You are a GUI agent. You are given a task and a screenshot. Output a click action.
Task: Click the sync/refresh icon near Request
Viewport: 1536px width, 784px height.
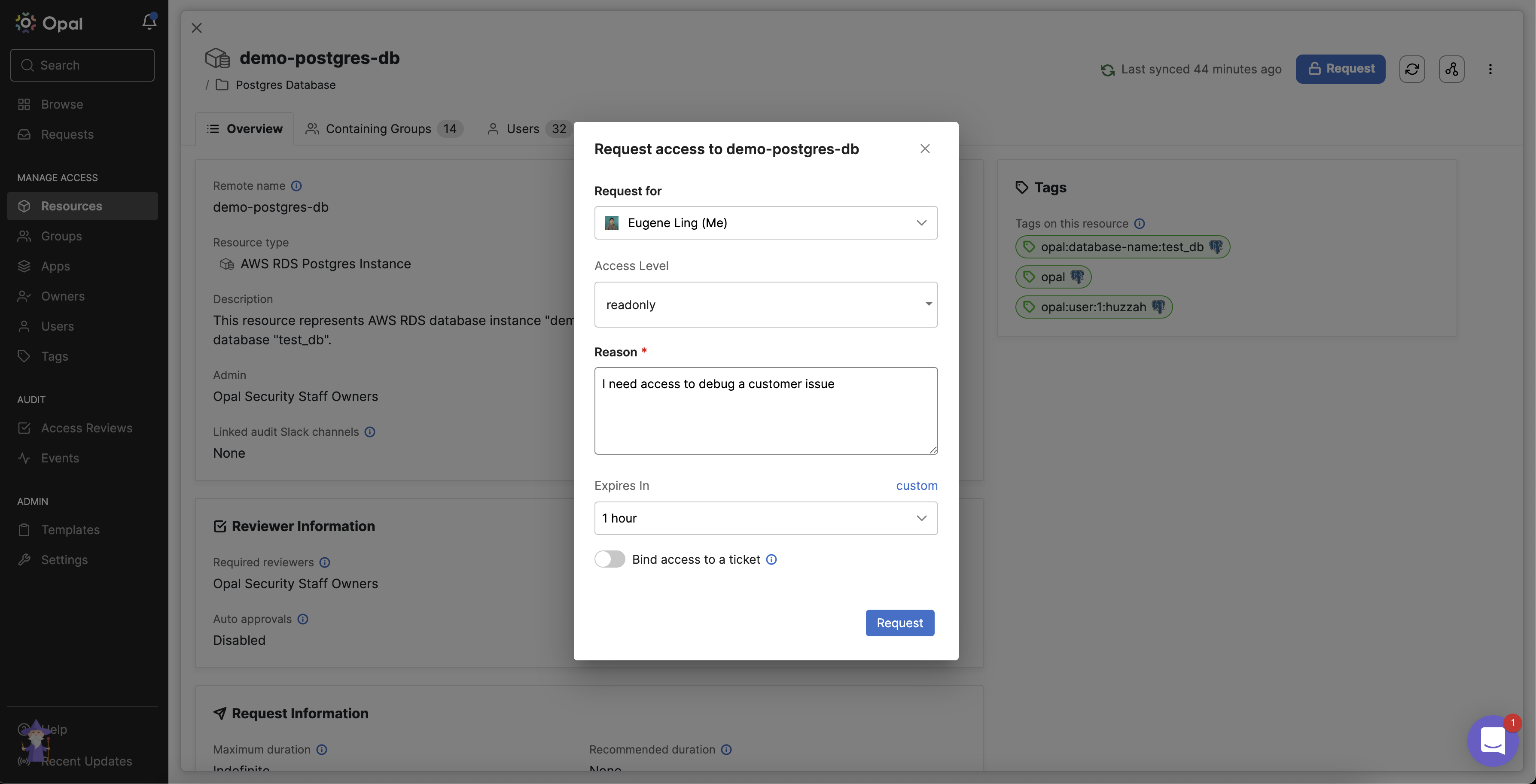coord(1413,69)
